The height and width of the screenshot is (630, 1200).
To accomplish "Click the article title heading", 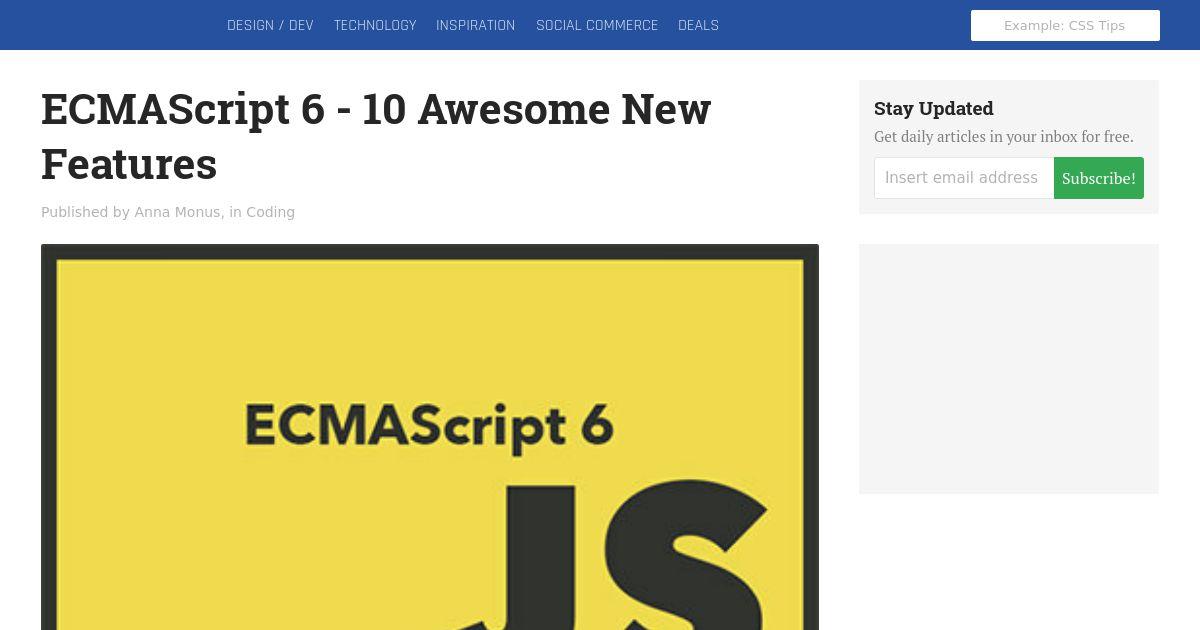I will (x=376, y=136).
